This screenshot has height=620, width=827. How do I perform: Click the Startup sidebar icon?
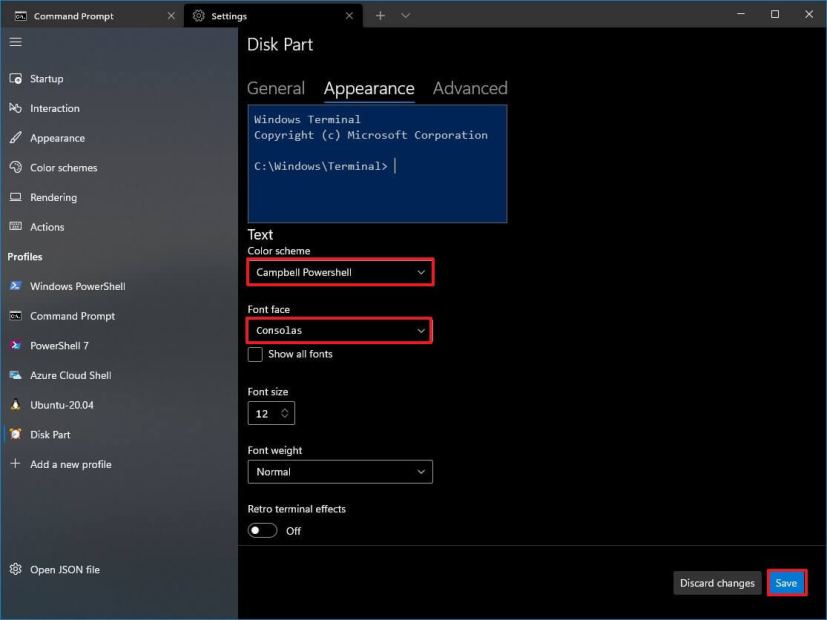15,79
